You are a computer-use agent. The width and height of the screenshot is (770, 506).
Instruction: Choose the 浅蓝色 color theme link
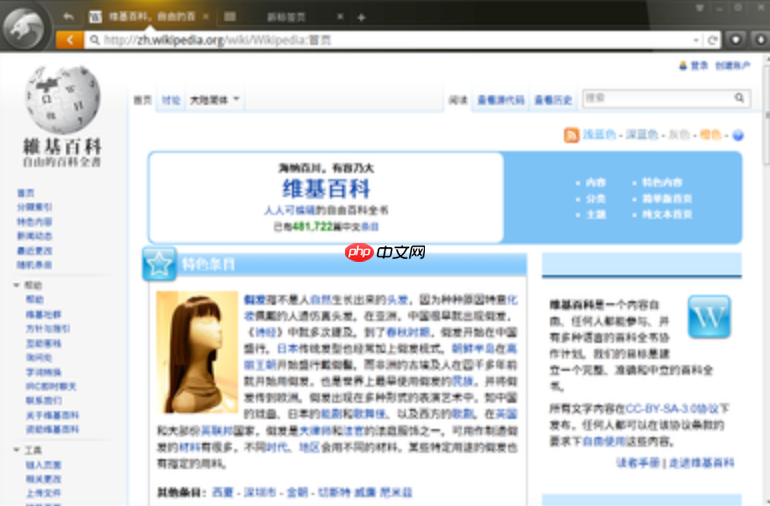click(599, 135)
